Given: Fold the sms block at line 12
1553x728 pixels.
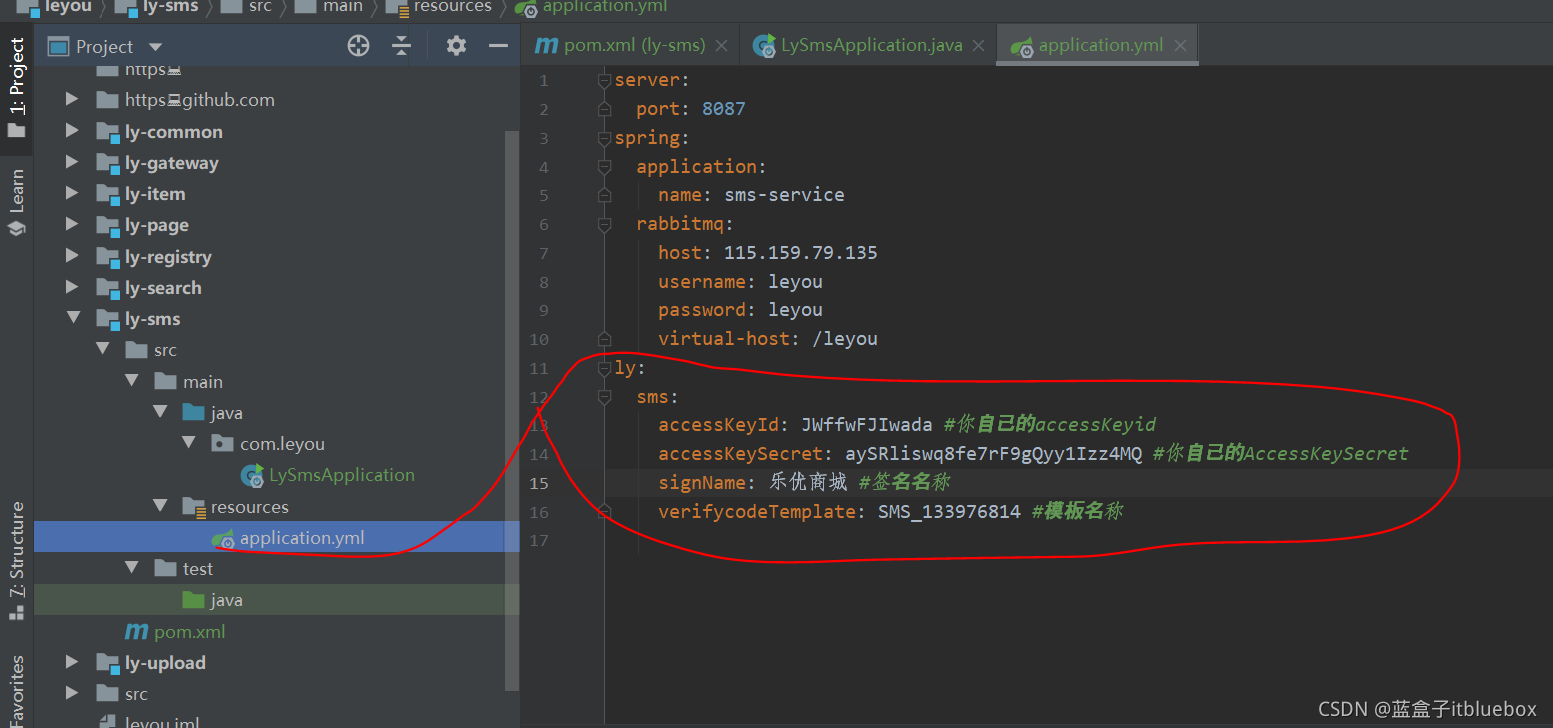Looking at the screenshot, I should [604, 397].
